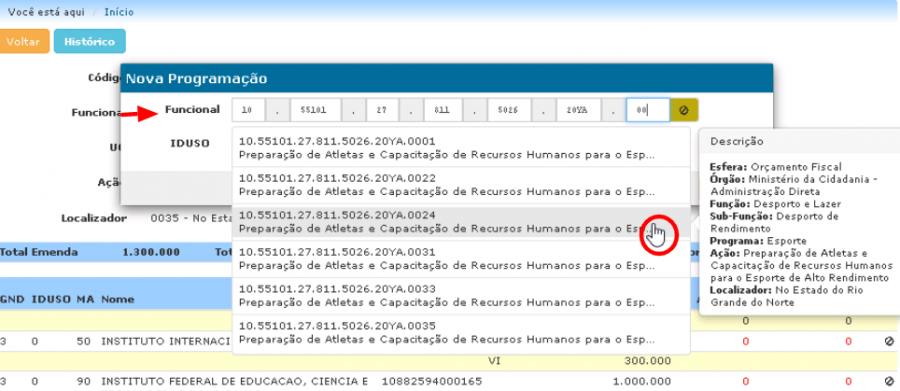The width and height of the screenshot is (900, 391).
Task: Focus the last Funcional field containing 00
Action: pyautogui.click(x=647, y=110)
